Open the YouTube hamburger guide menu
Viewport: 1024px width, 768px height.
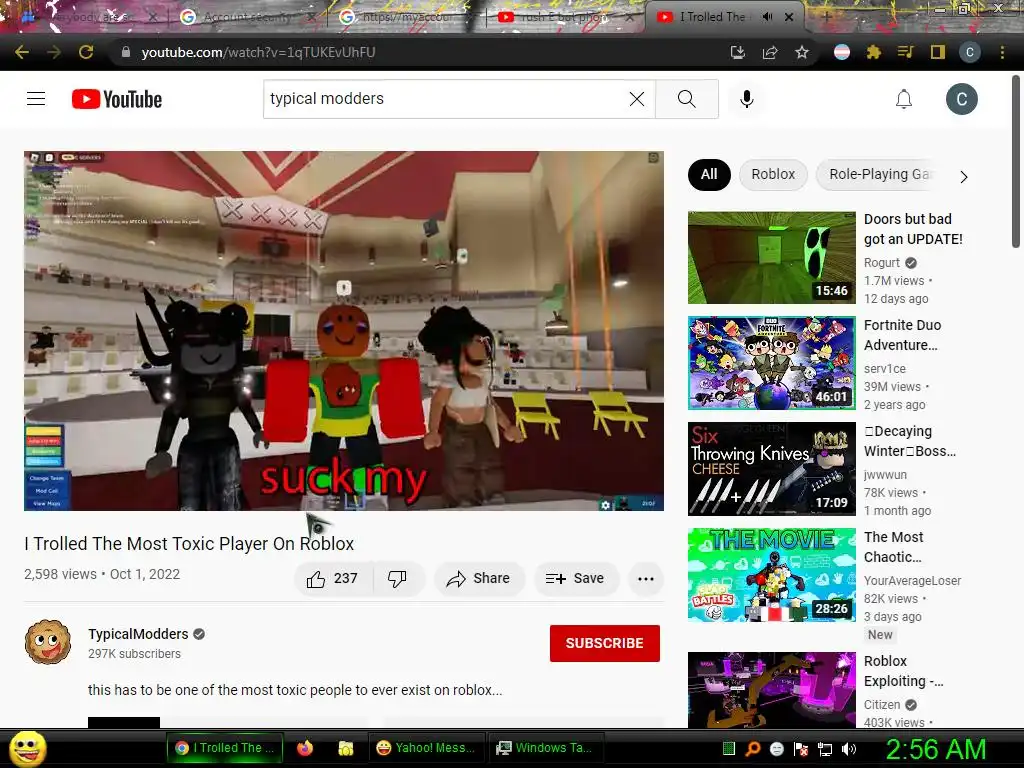pos(36,99)
